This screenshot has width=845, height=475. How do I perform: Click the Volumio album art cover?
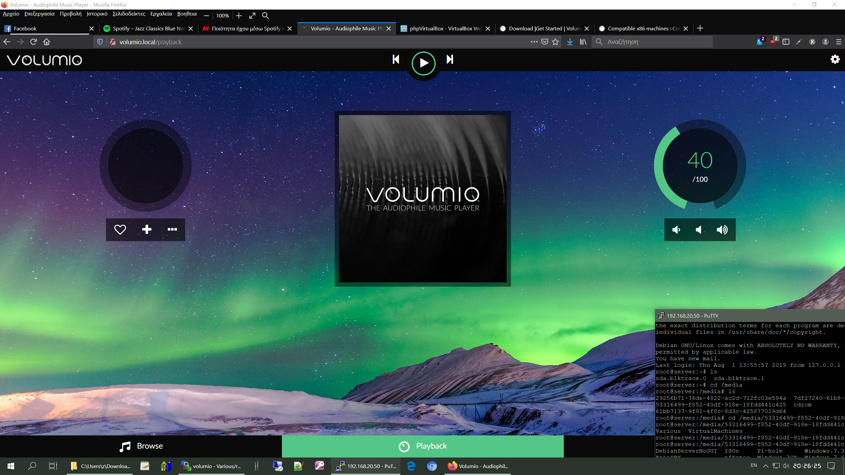[422, 198]
